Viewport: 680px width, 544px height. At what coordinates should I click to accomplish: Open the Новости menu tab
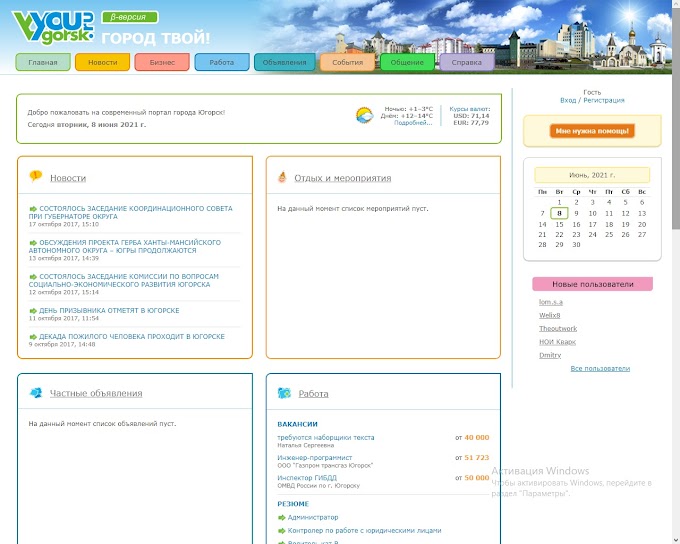pos(102,62)
